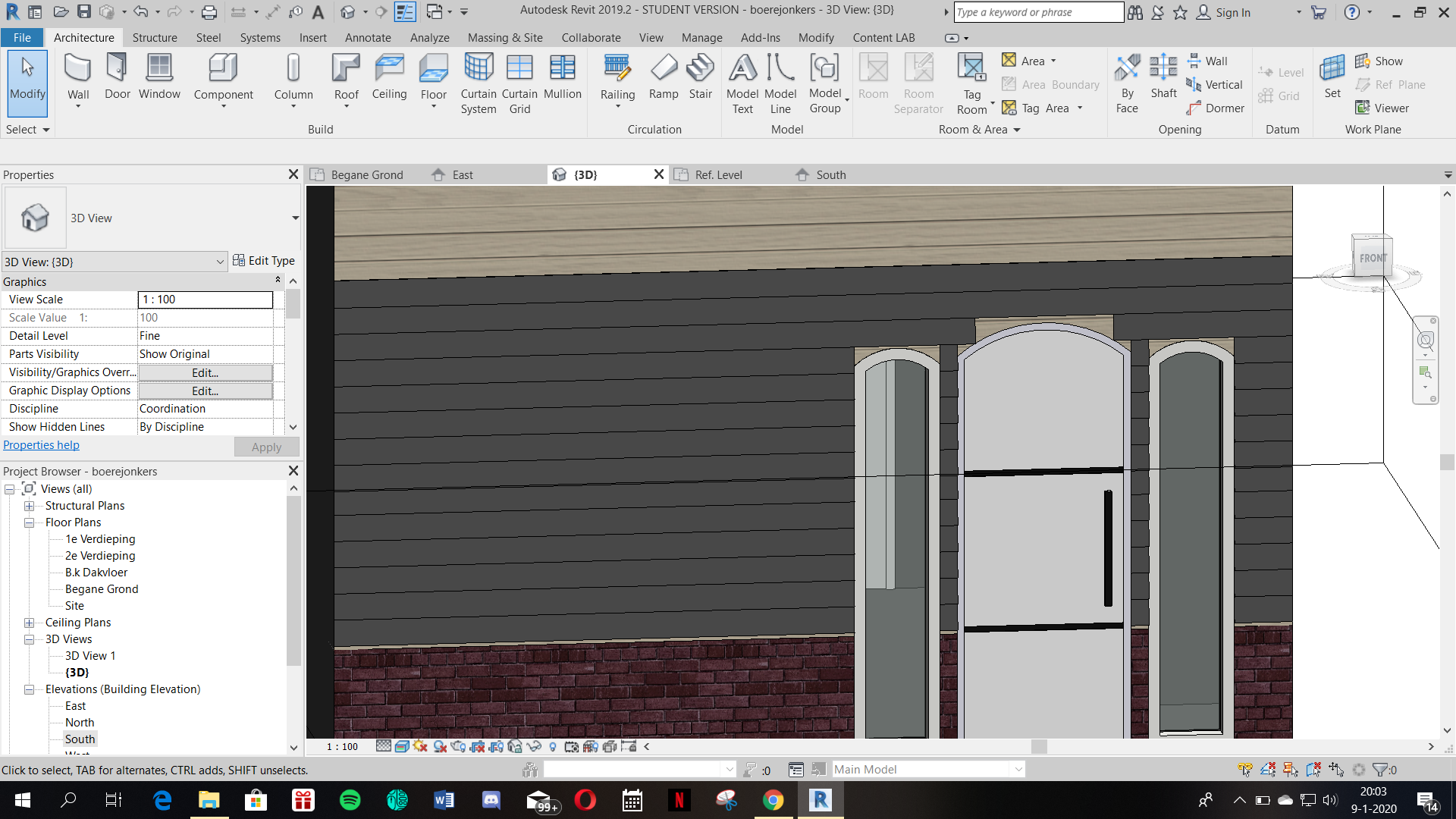Switch to the Annotate ribbon tab
1456x819 pixels.
point(368,37)
